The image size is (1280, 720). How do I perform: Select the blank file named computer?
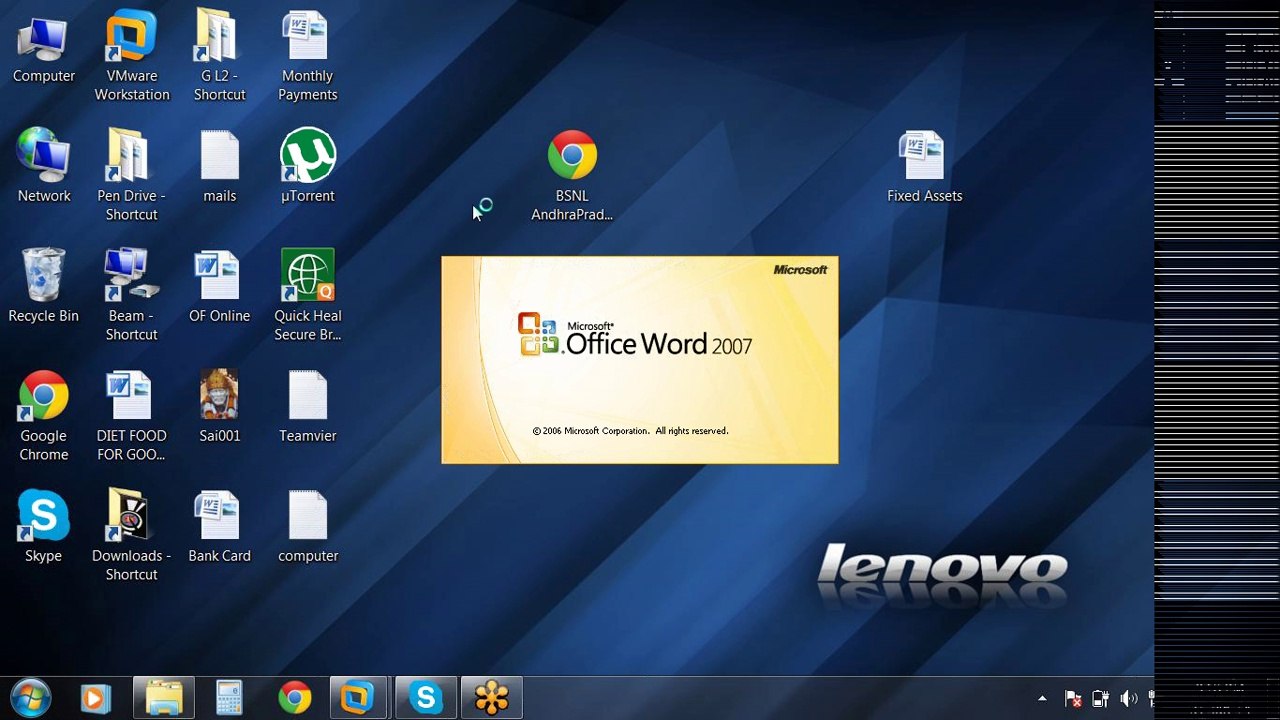(x=308, y=527)
